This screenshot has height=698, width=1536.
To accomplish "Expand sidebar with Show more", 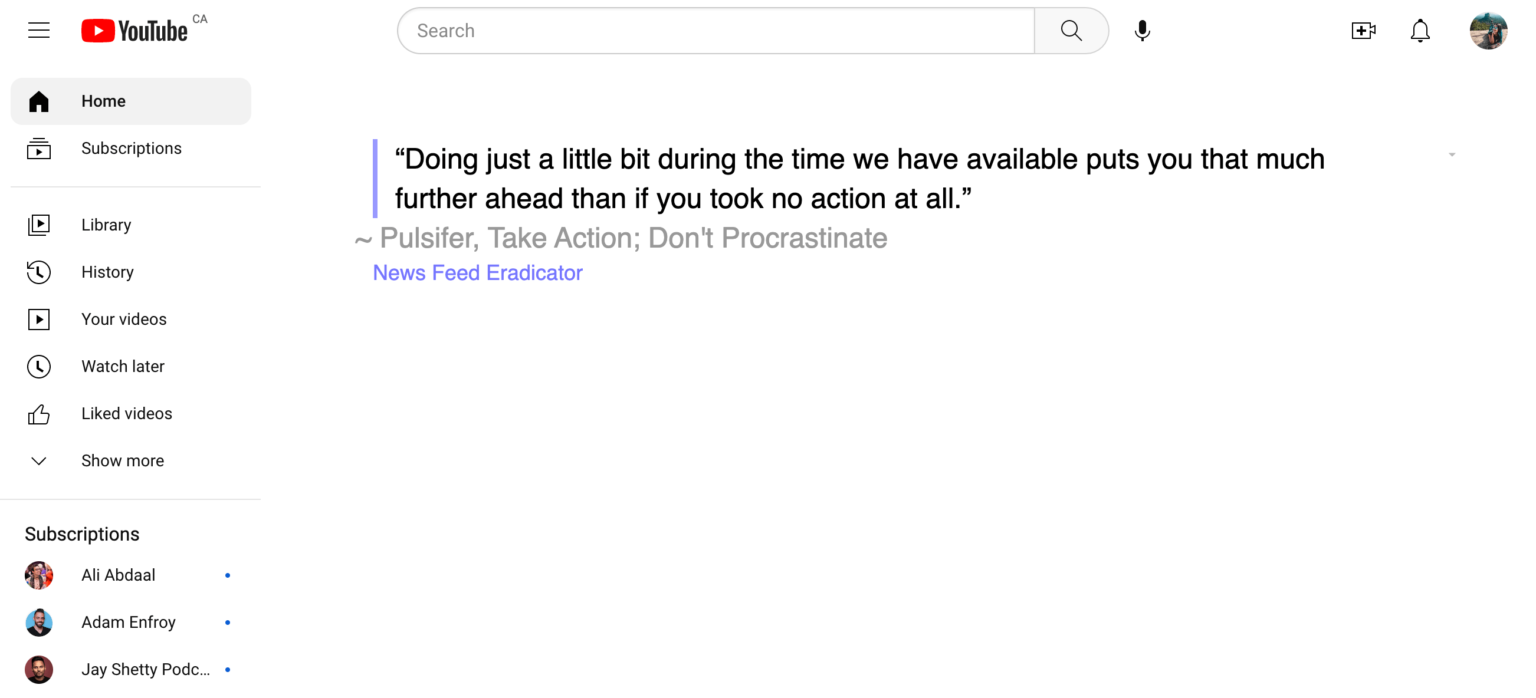I will [x=122, y=461].
